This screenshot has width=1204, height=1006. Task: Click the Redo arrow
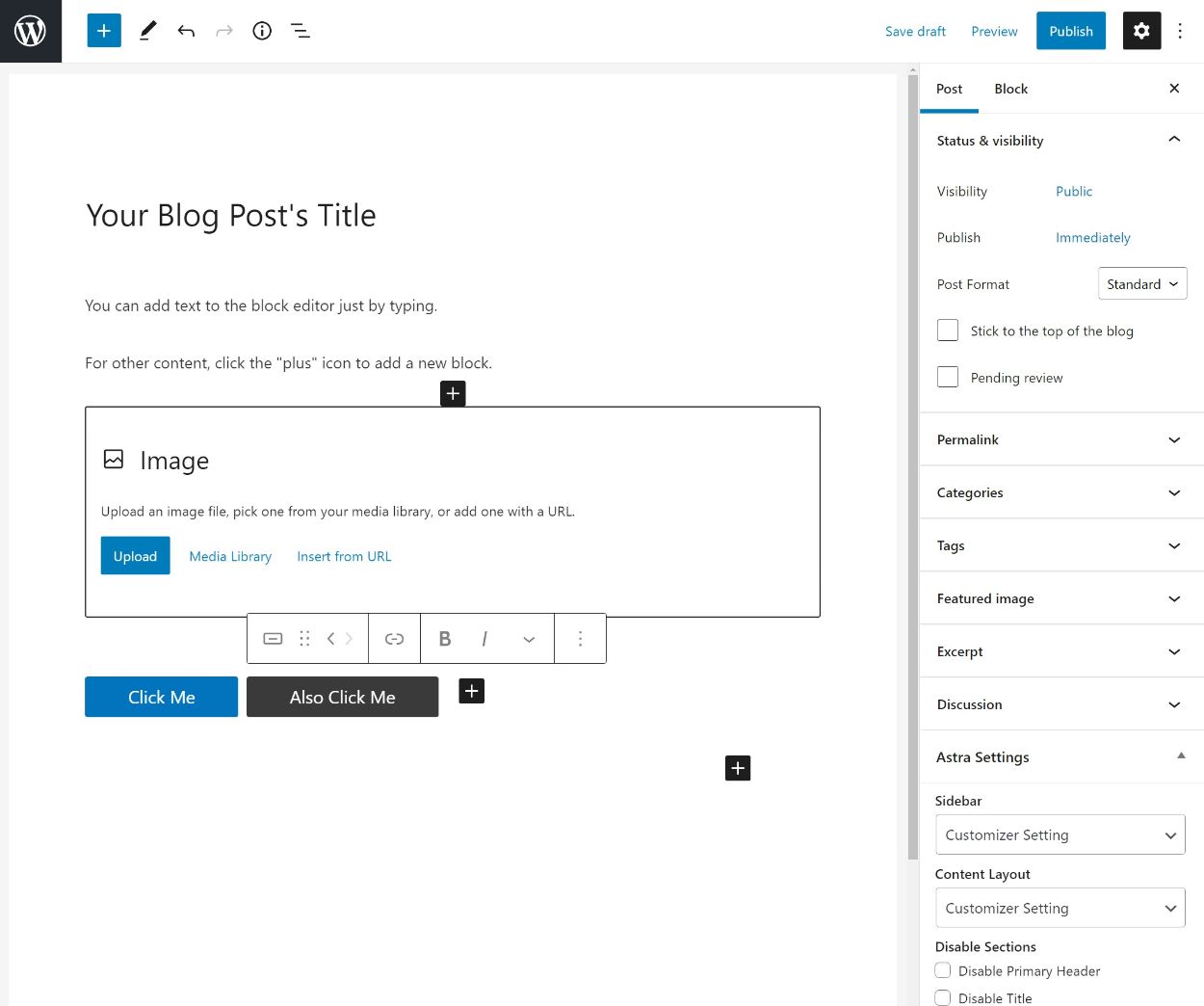(224, 31)
